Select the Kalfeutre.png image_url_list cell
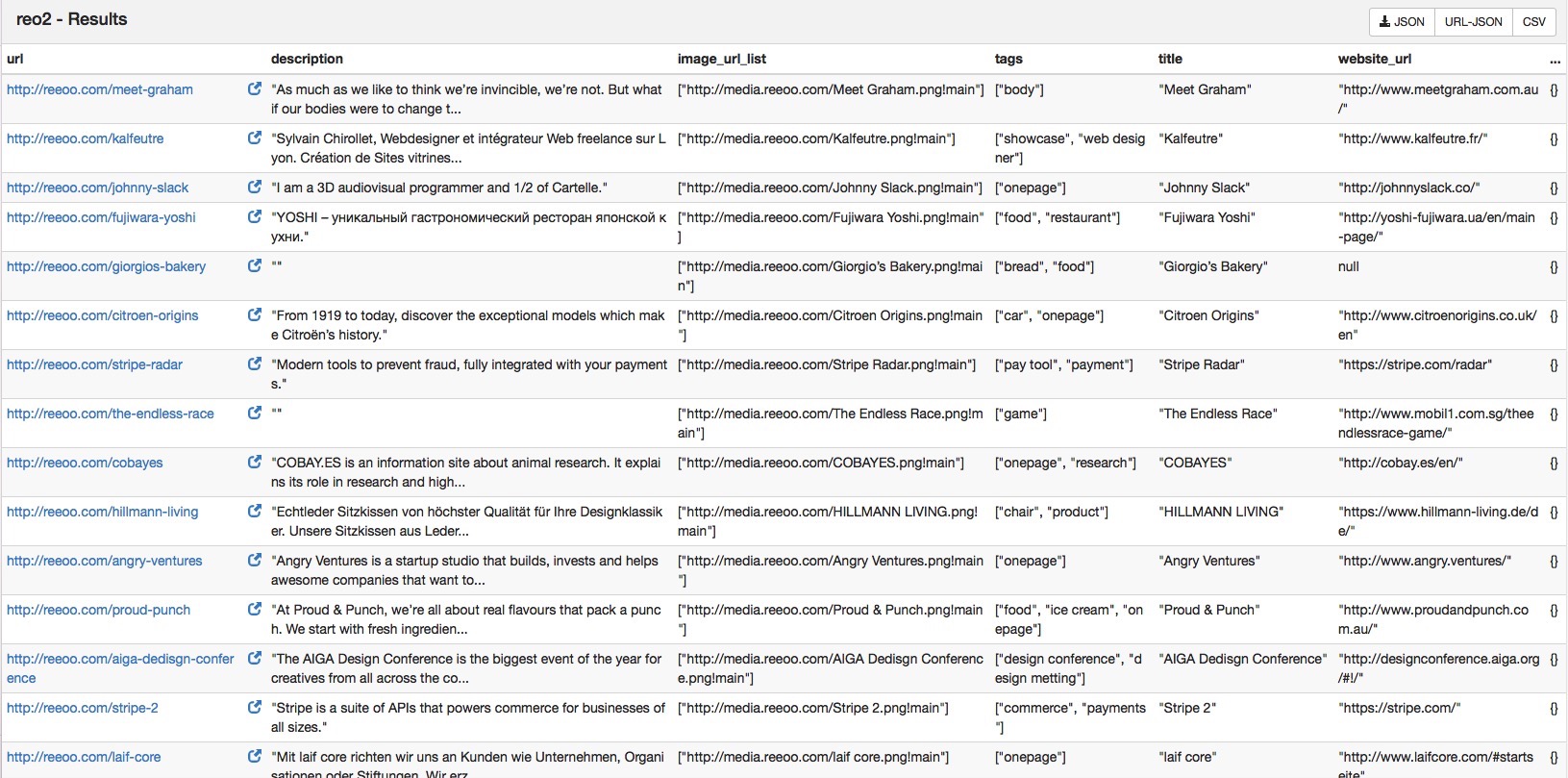Screen dimensions: 1568x778 816,138
